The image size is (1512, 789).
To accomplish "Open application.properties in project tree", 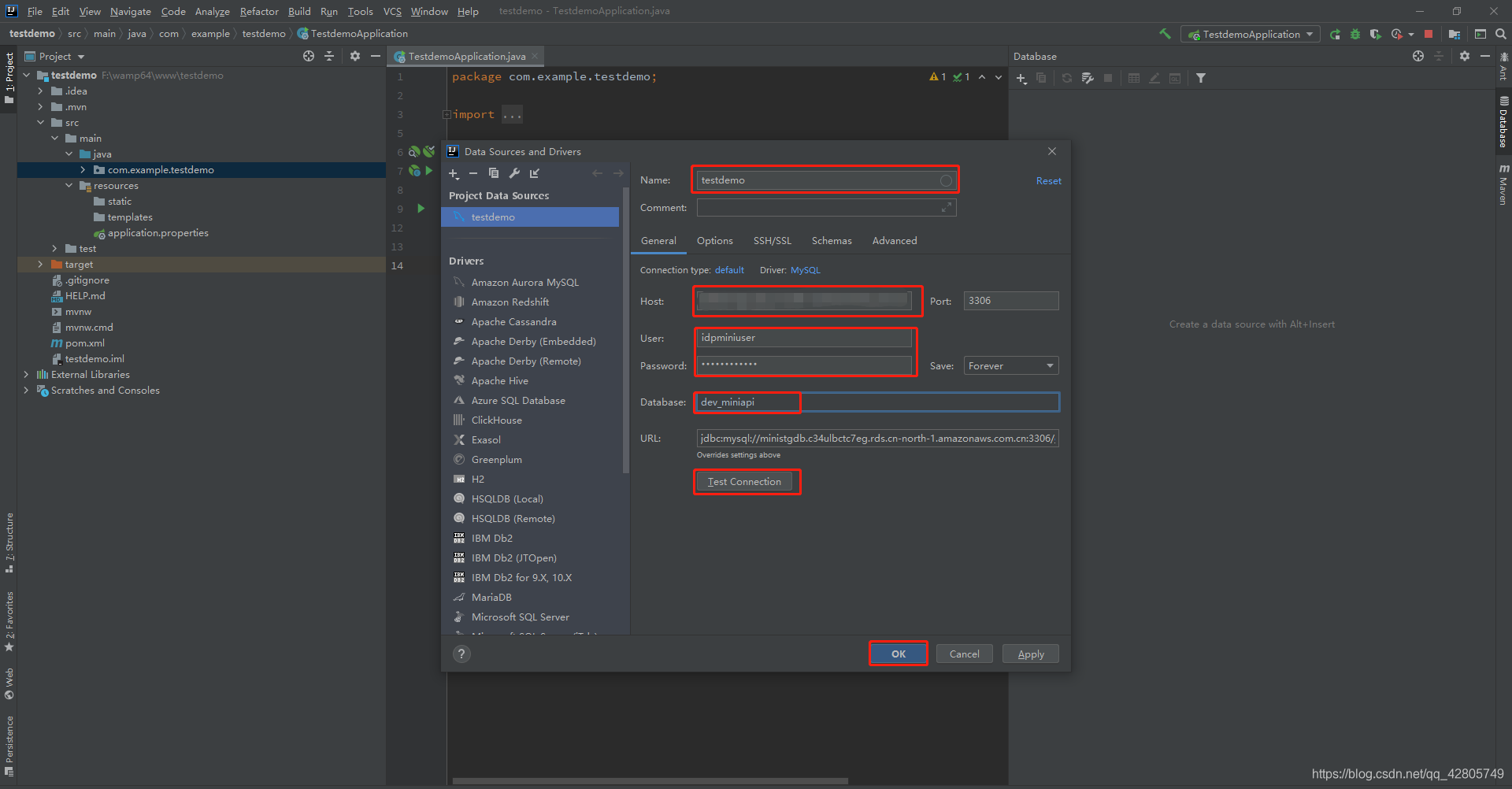I will 157,233.
